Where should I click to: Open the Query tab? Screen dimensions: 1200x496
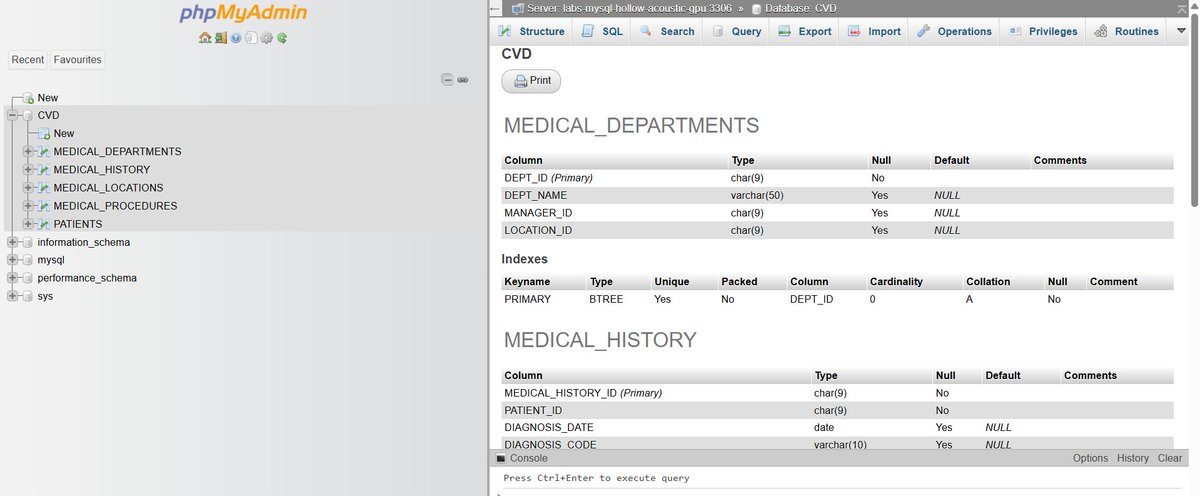coord(736,31)
